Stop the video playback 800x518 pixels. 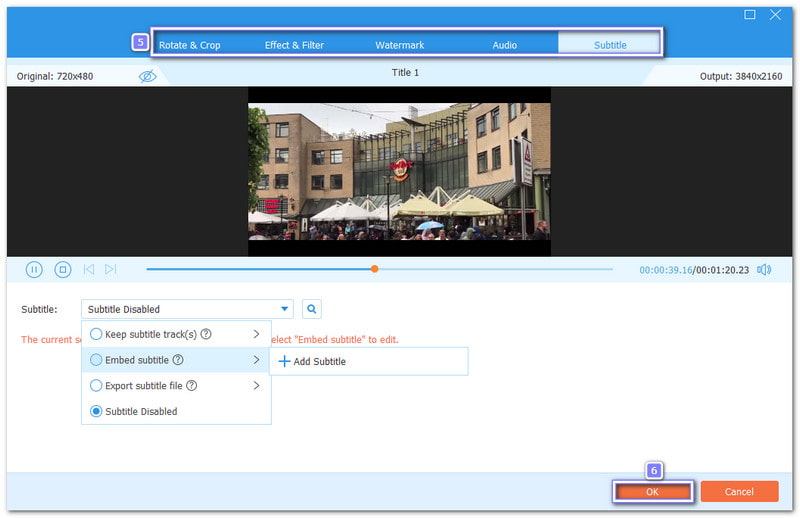62,269
